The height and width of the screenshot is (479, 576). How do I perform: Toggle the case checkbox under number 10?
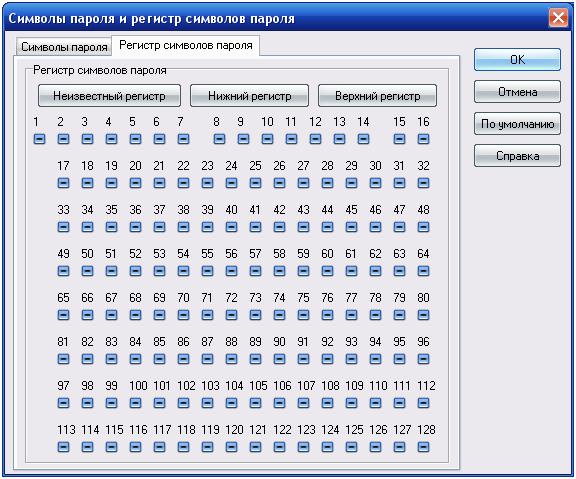point(267,139)
